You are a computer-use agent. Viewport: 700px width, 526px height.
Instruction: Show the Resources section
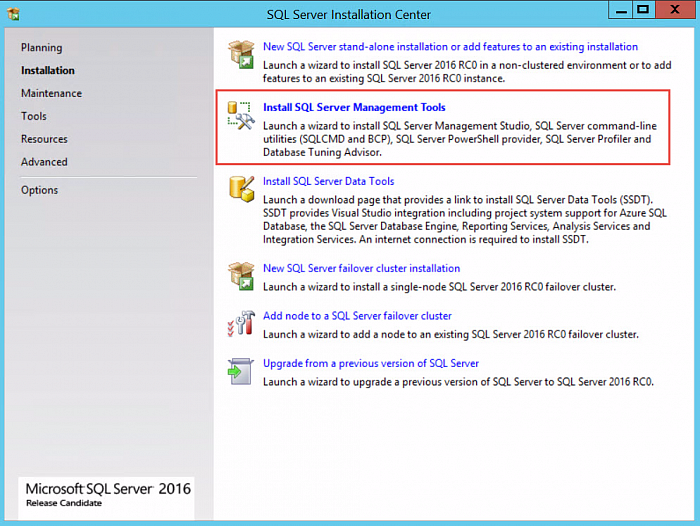[x=44, y=139]
